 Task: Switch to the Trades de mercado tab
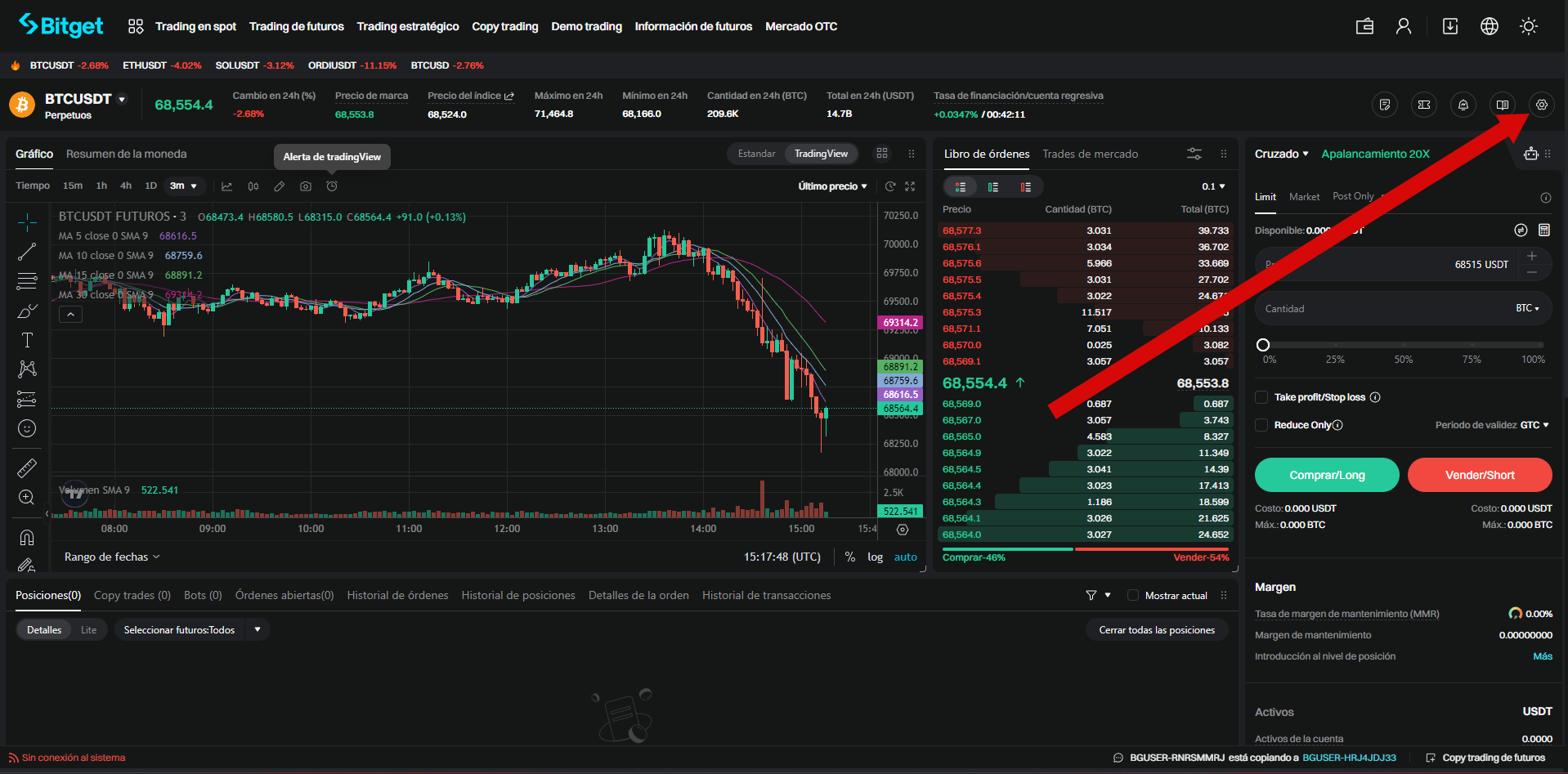coord(1090,154)
